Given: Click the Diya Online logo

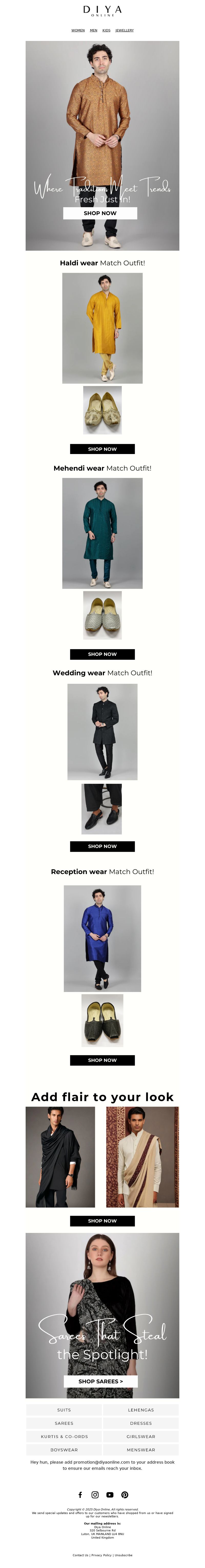Looking at the screenshot, I should tap(102, 11).
